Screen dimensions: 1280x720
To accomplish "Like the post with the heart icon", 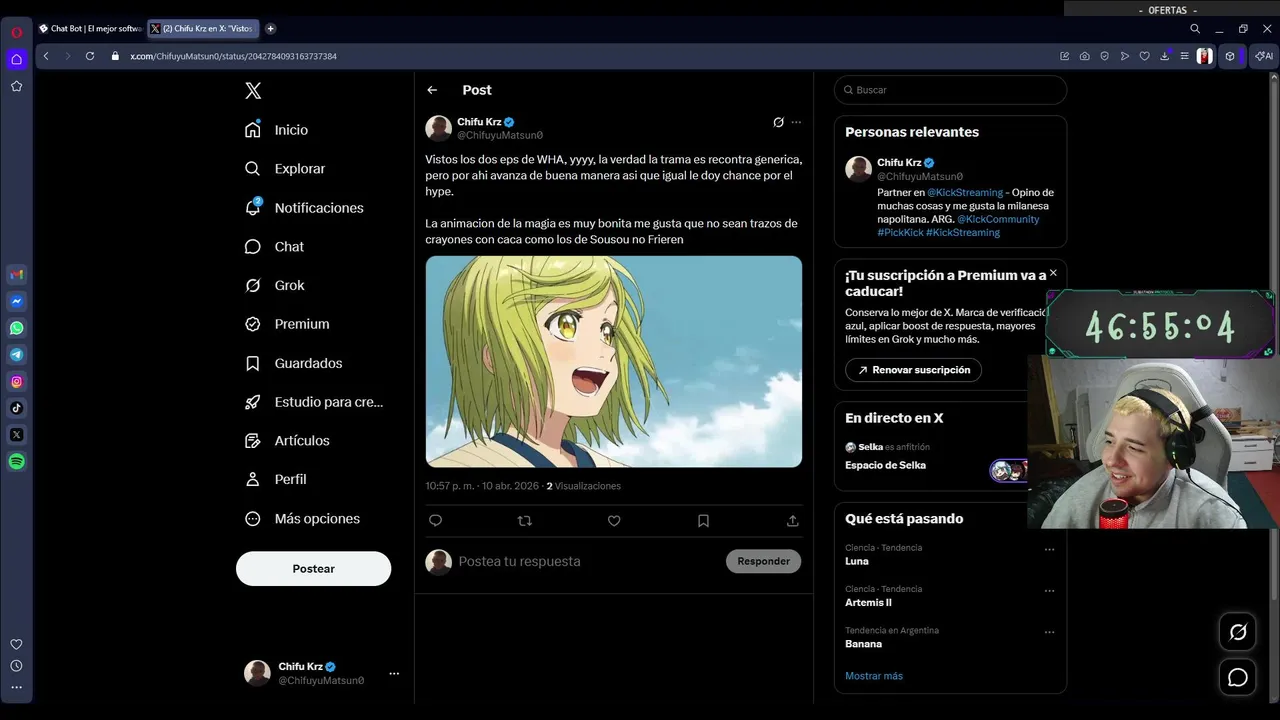I will 614,521.
